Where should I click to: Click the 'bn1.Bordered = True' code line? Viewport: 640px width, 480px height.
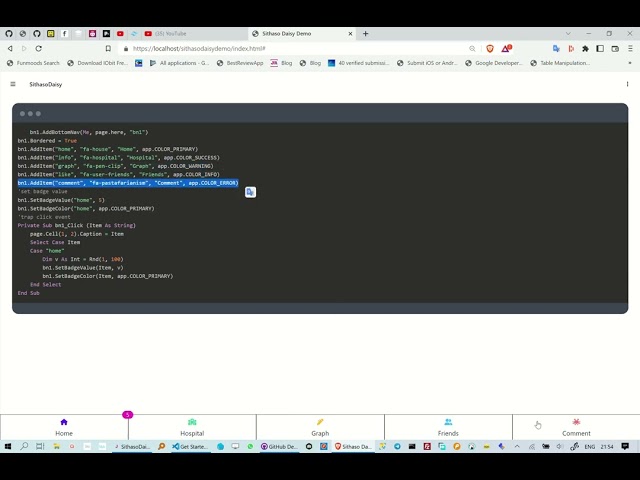click(x=47, y=140)
